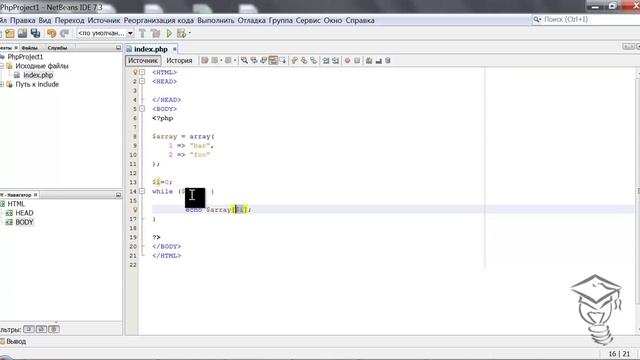Click the cursor position 16 | 21 status
Image resolution: width=640 pixels, height=360 pixels.
click(619, 354)
